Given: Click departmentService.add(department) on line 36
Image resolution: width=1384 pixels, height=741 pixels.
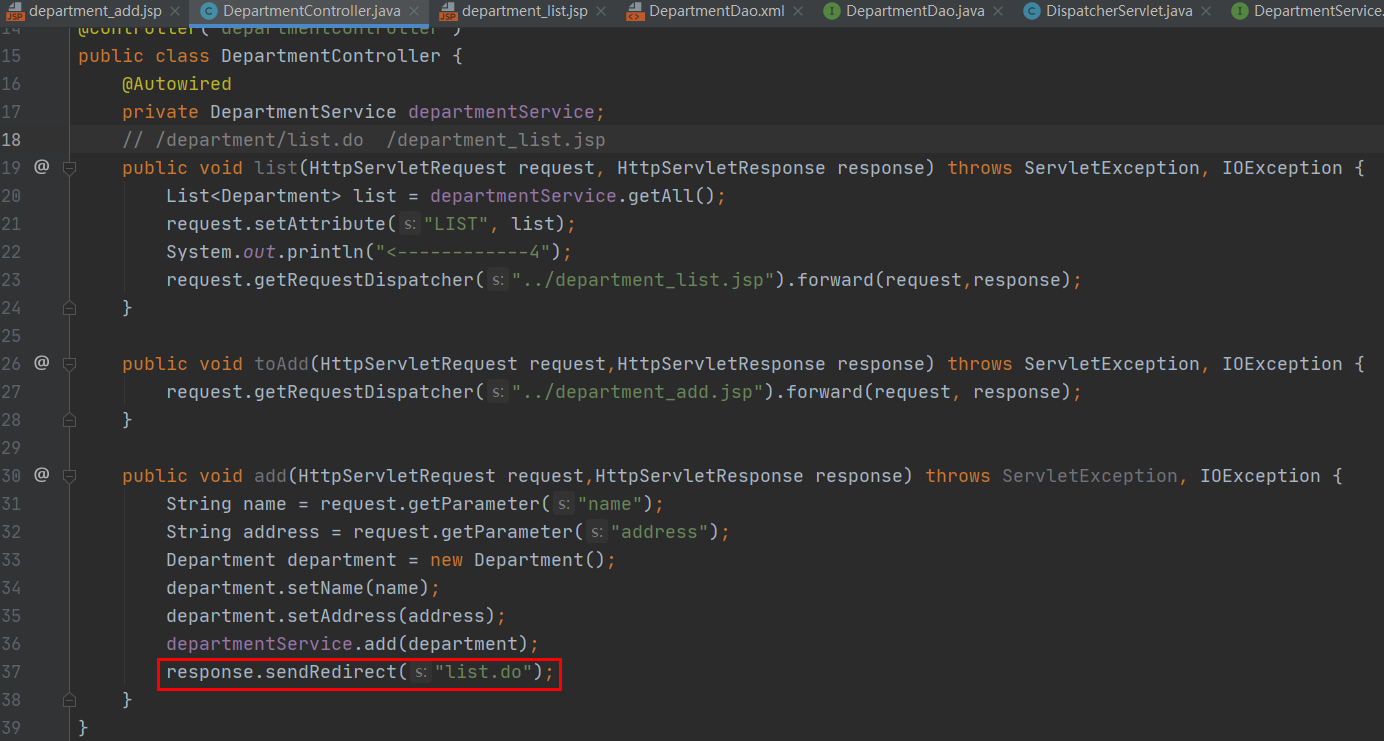Looking at the screenshot, I should point(347,644).
